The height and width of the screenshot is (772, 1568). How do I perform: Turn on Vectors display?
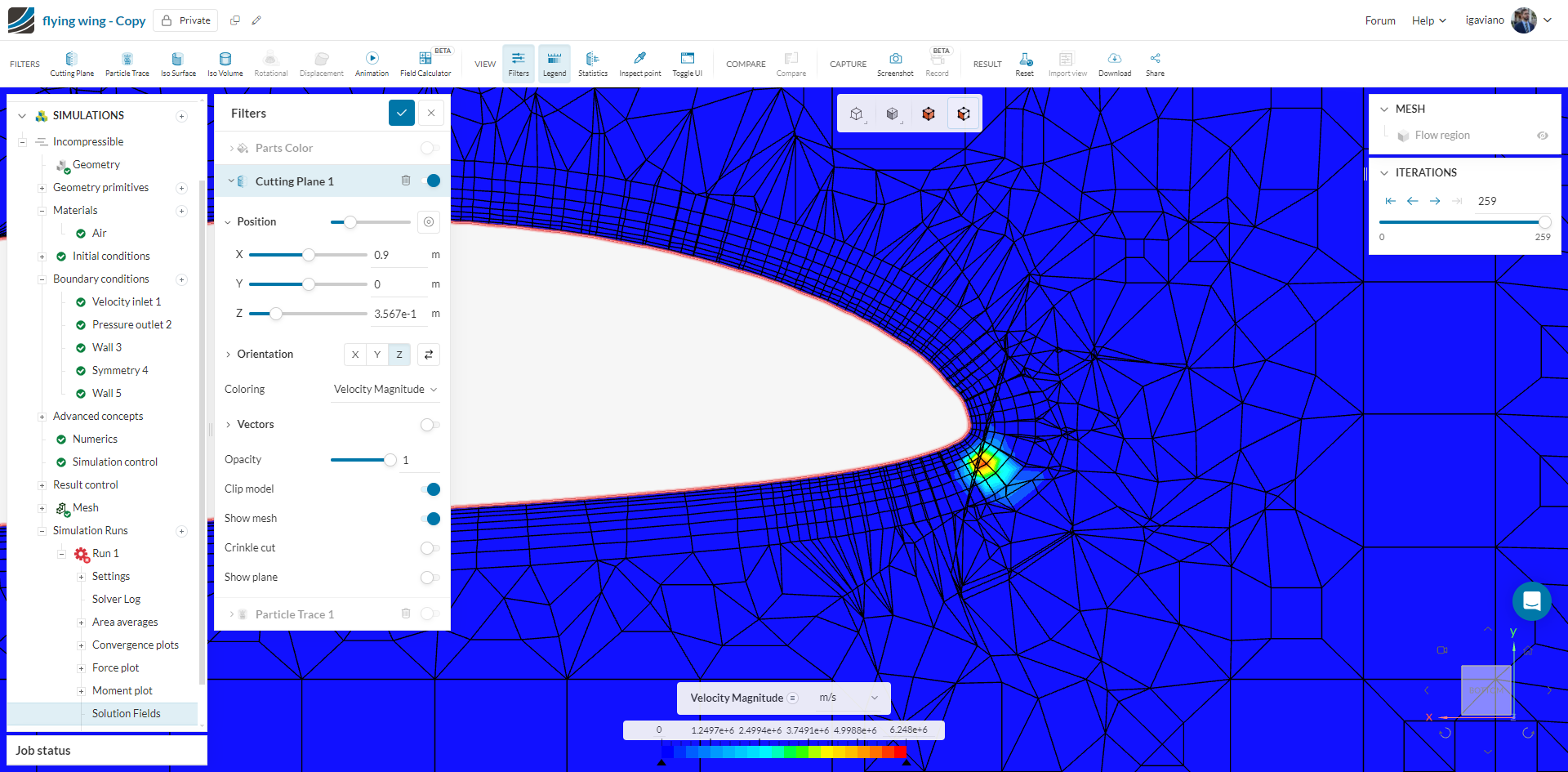click(x=430, y=425)
